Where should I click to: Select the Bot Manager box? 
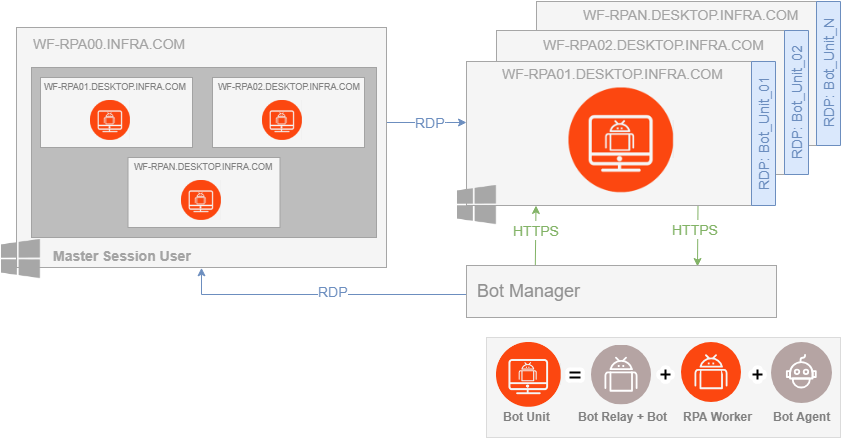point(621,291)
